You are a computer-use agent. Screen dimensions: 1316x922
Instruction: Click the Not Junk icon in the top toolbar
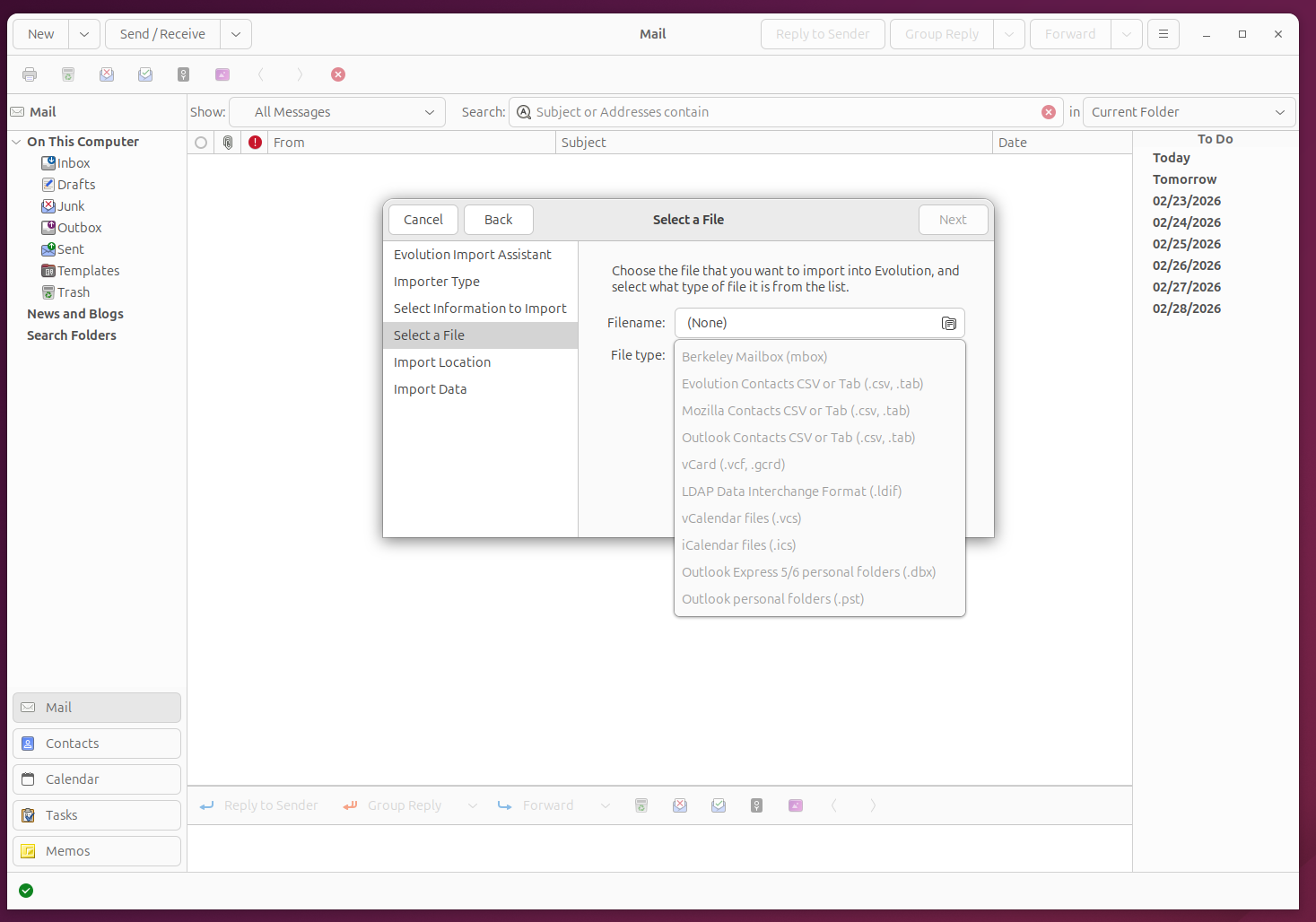click(145, 74)
